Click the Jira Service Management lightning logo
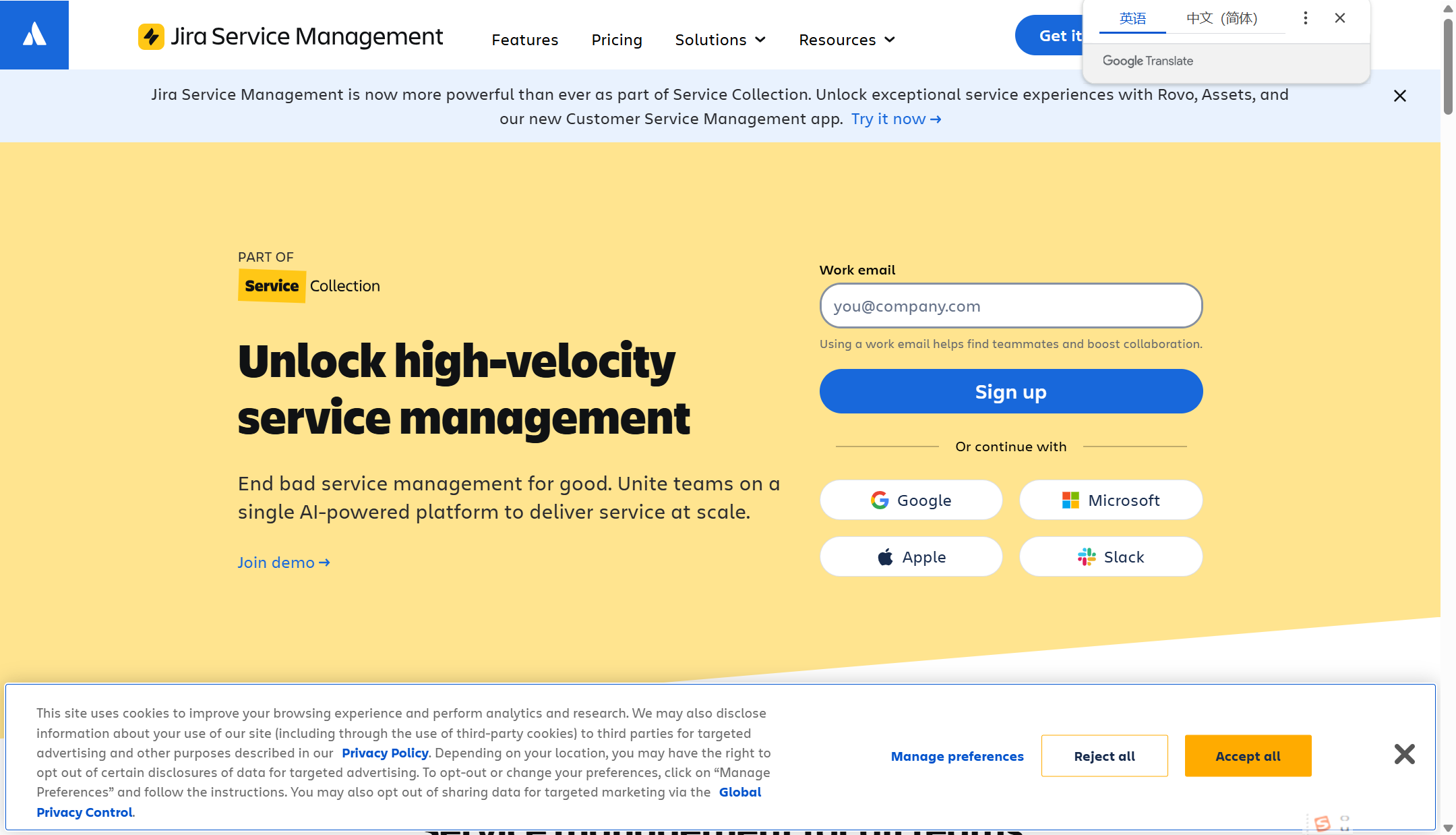The width and height of the screenshot is (1456, 835). point(151,36)
